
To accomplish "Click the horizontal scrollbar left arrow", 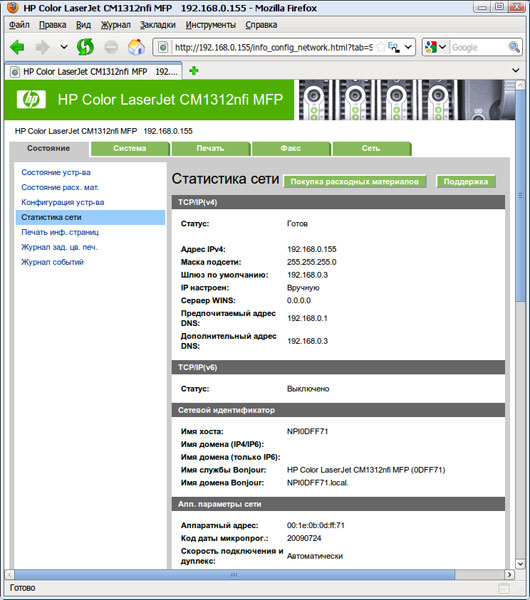I will tap(10, 574).
